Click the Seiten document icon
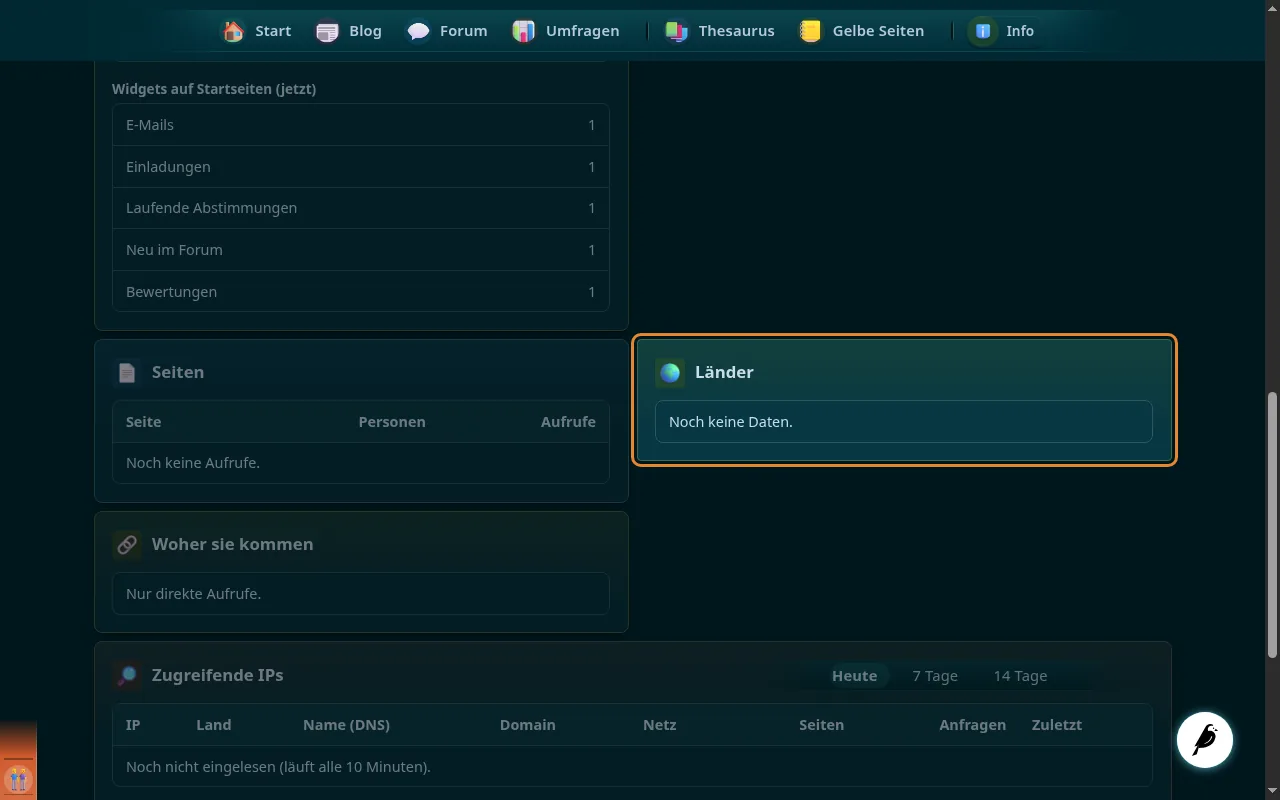This screenshot has width=1280, height=800. 127,373
